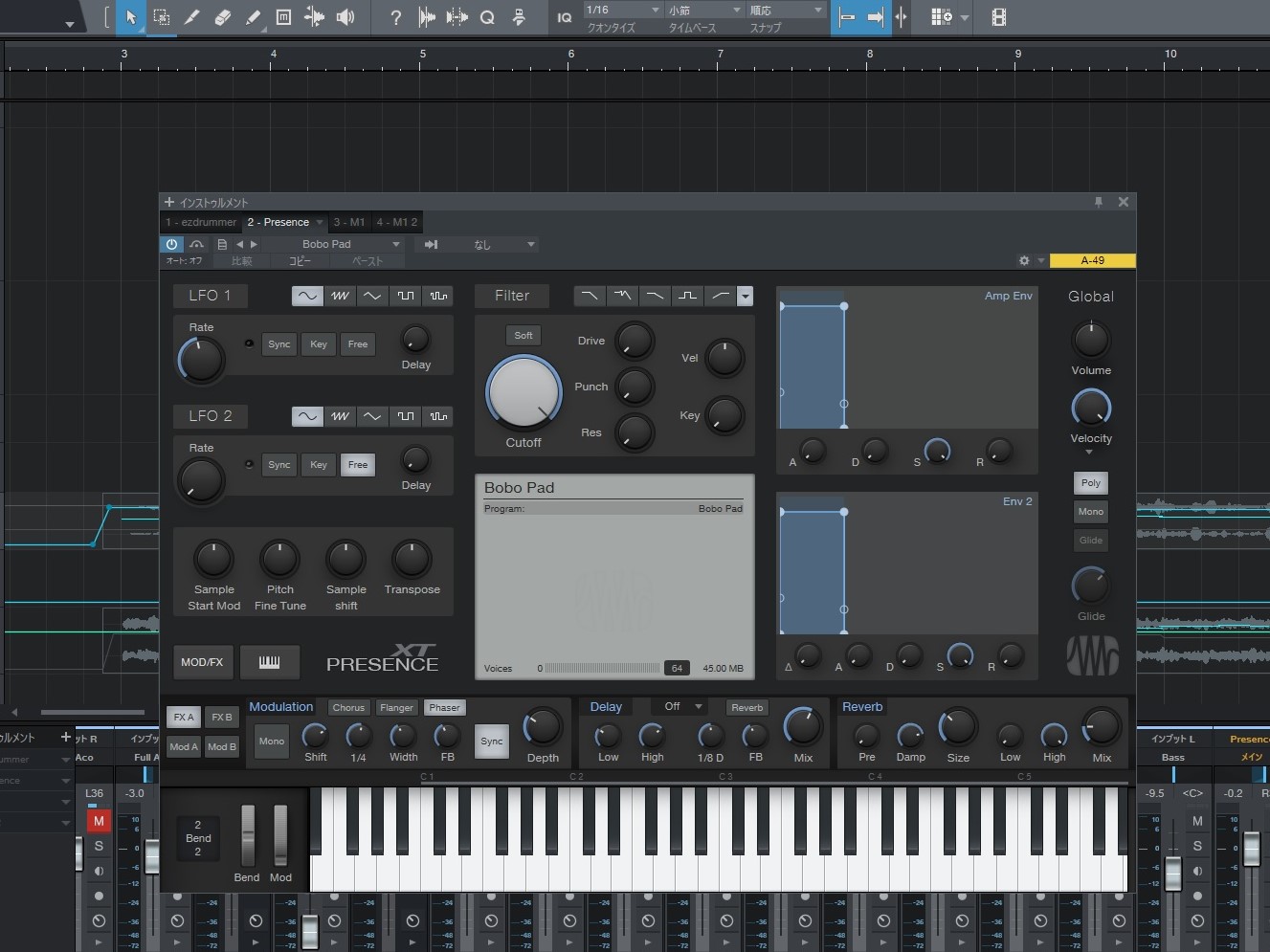The width and height of the screenshot is (1270, 952).
Task: Select the Arrow tool in toolbar
Action: (131, 17)
